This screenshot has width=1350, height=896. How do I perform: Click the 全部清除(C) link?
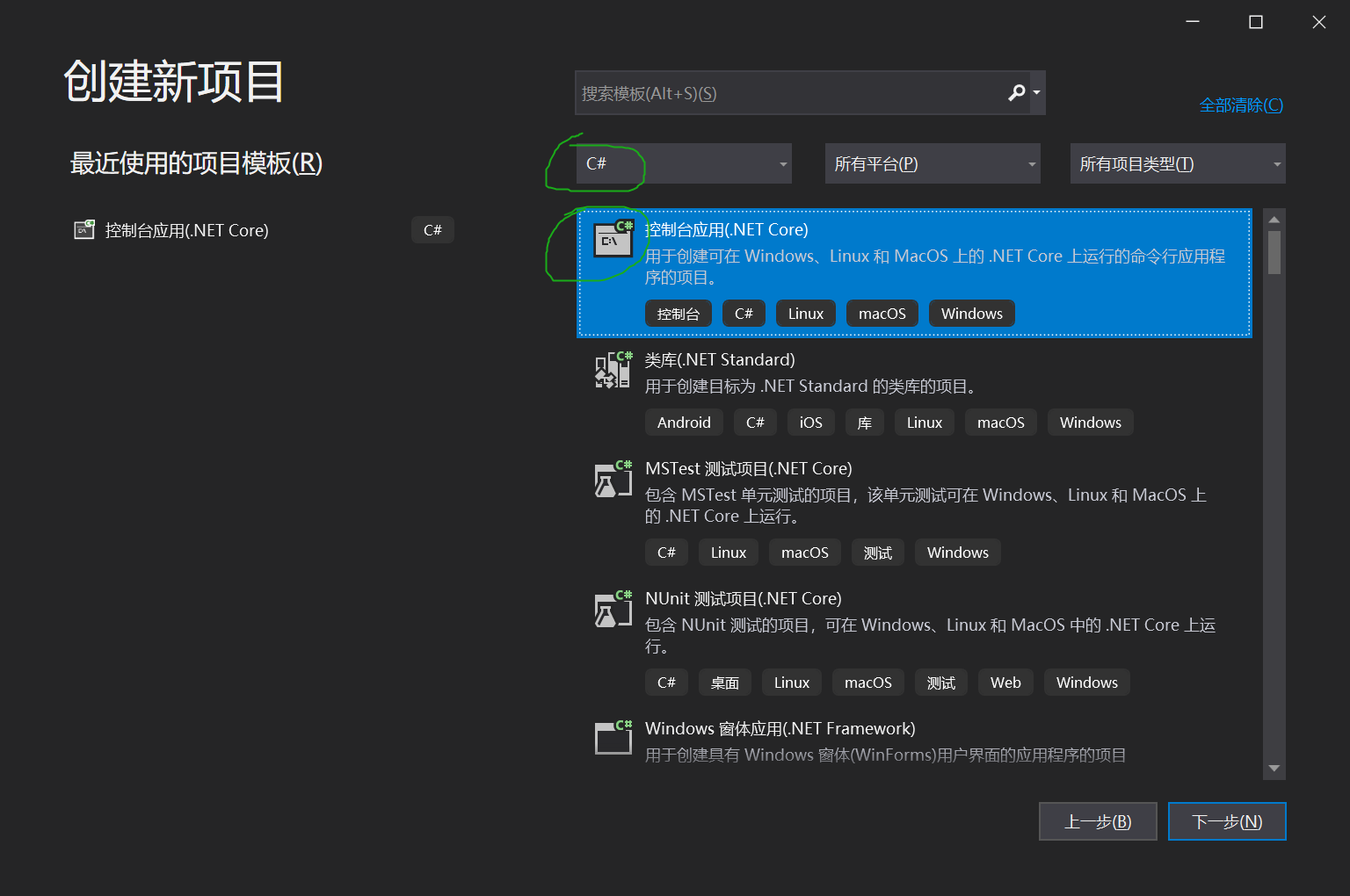1241,105
